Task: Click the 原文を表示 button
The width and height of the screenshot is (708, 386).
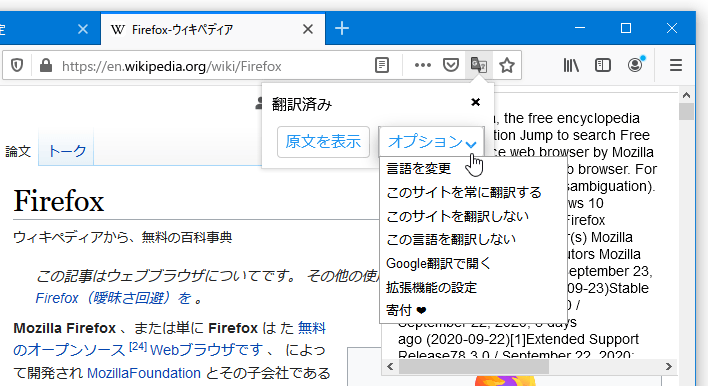Action: point(323,142)
